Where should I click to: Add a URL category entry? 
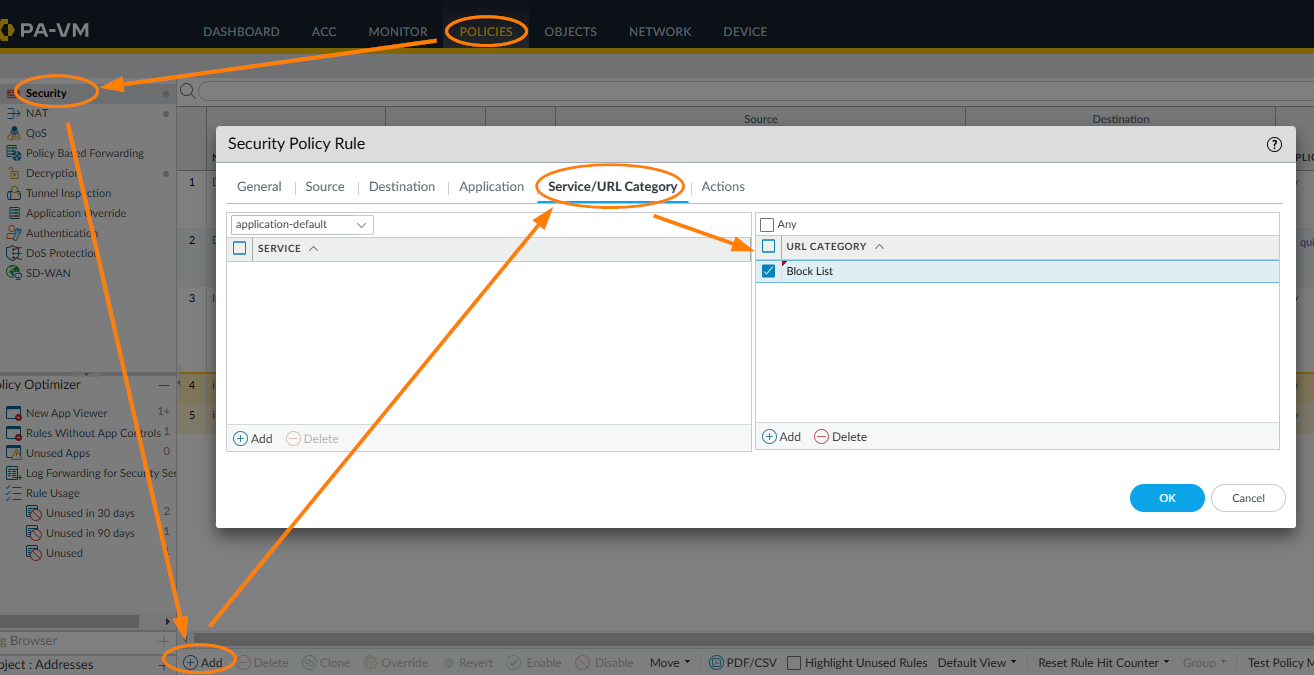[x=782, y=437]
